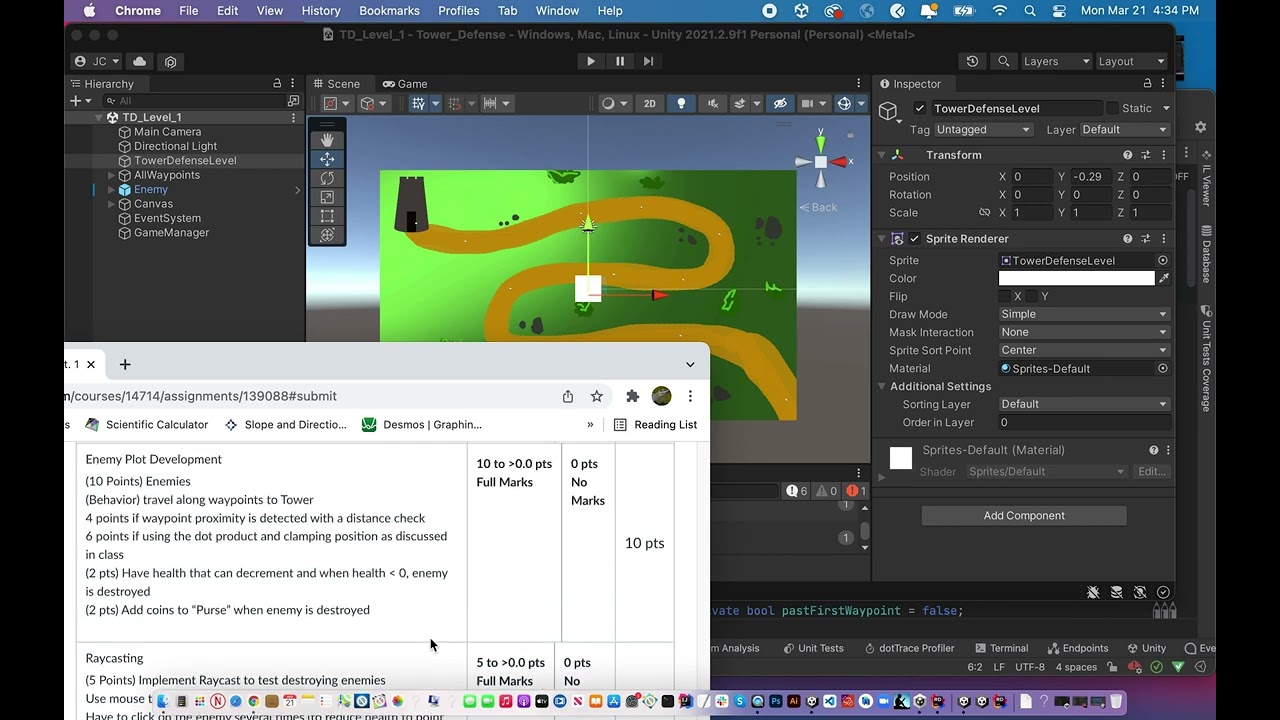1280x720 pixels.
Task: Open Layout dropdown
Action: [1129, 61]
